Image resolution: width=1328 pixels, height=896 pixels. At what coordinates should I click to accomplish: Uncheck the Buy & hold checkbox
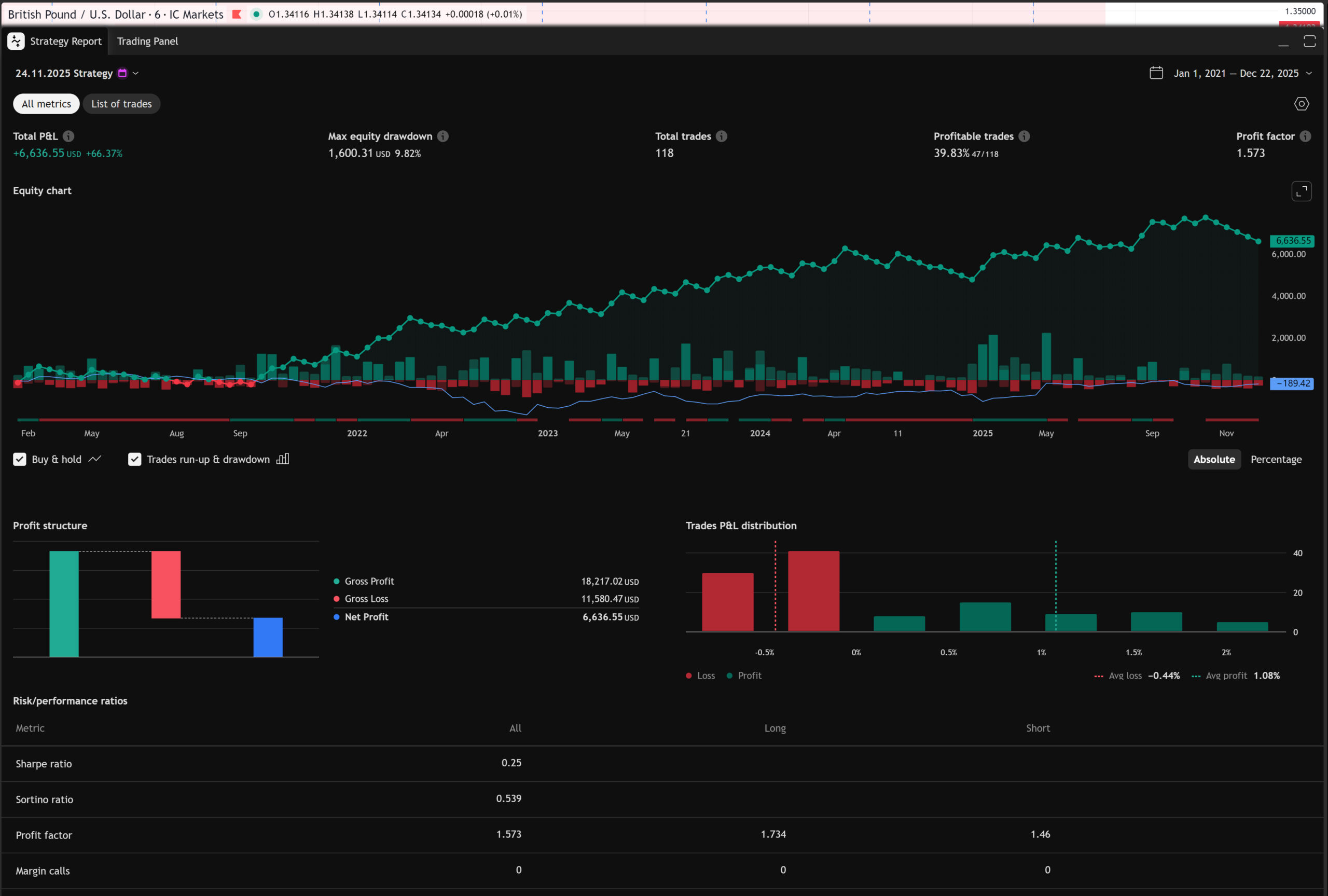20,460
